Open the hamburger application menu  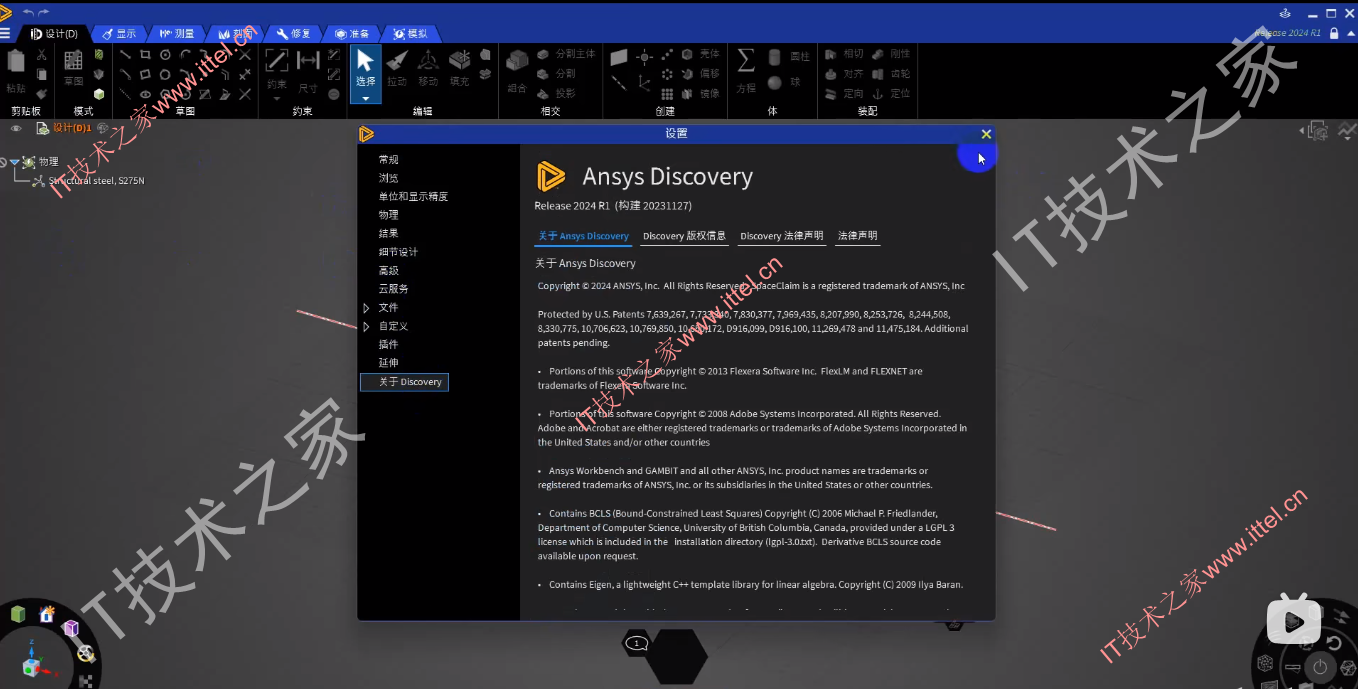(6, 33)
